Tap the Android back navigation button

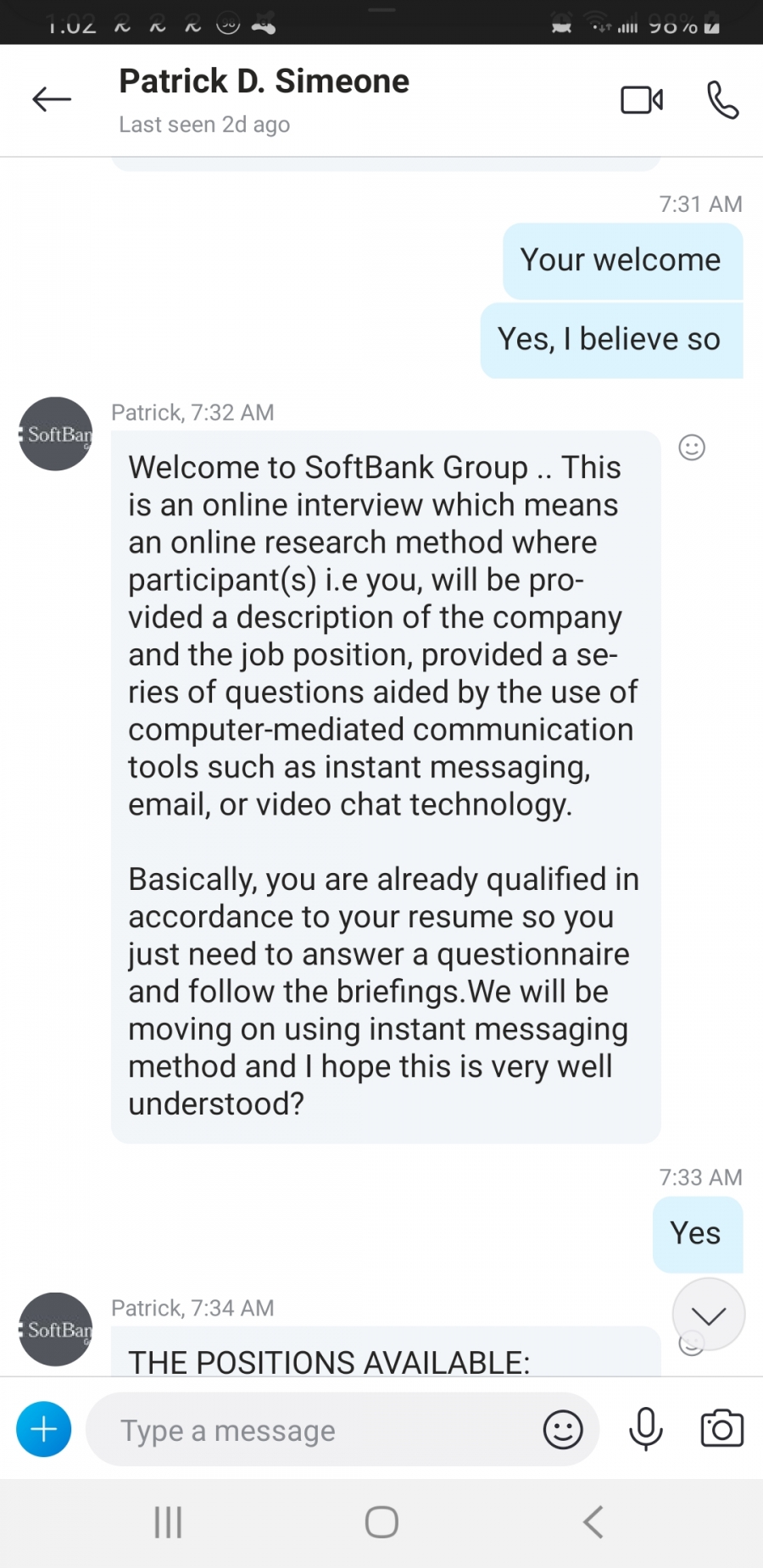[x=593, y=1522]
